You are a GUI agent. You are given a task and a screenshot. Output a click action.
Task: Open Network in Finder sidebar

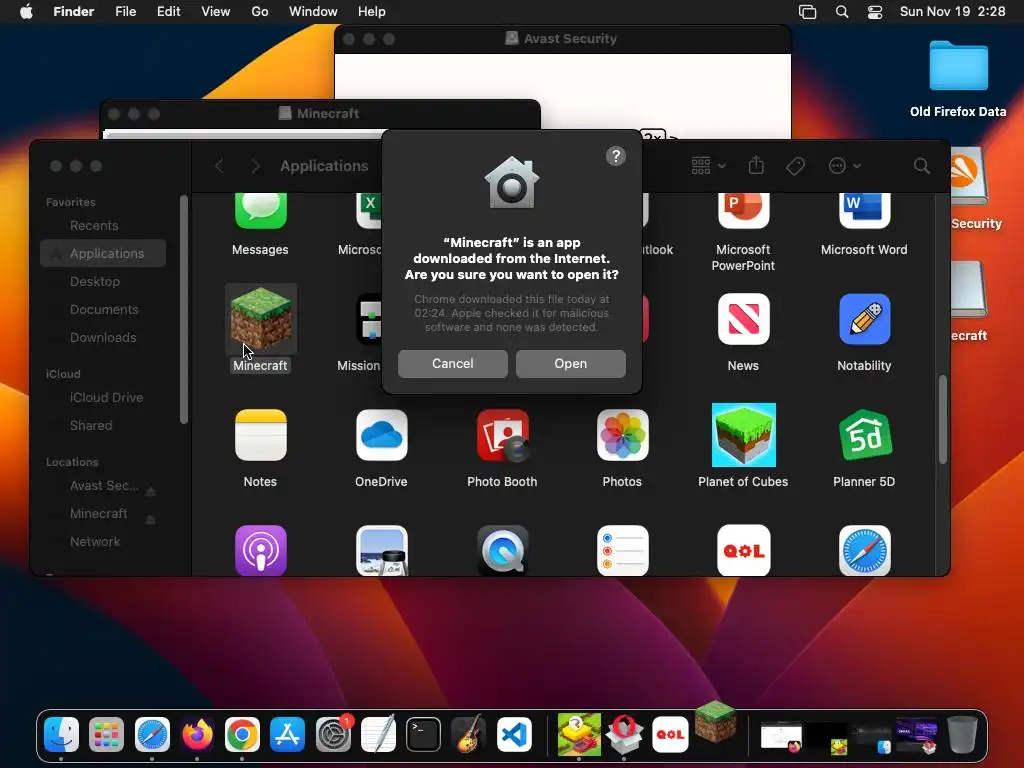click(95, 541)
